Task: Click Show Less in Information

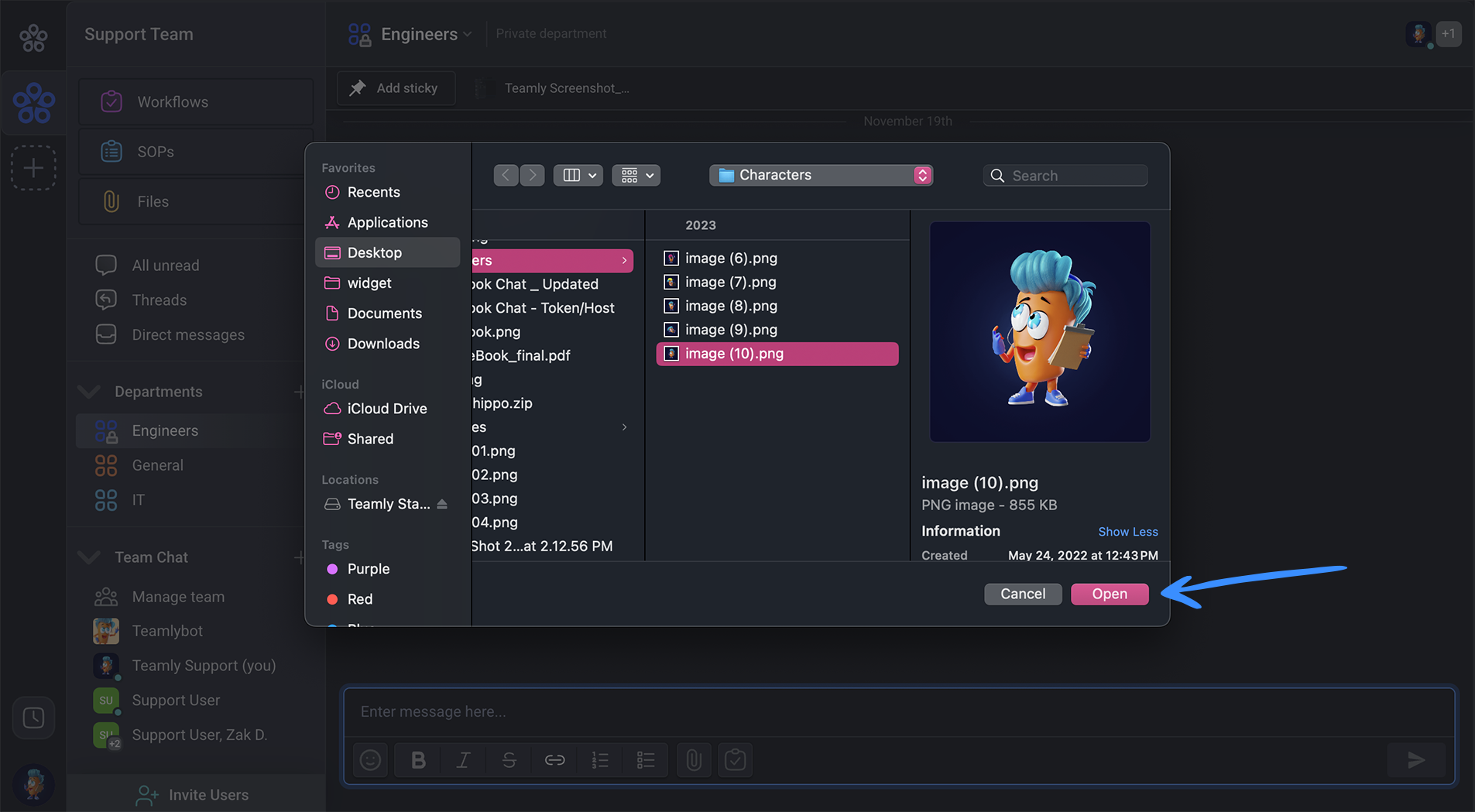Action: pos(1127,532)
